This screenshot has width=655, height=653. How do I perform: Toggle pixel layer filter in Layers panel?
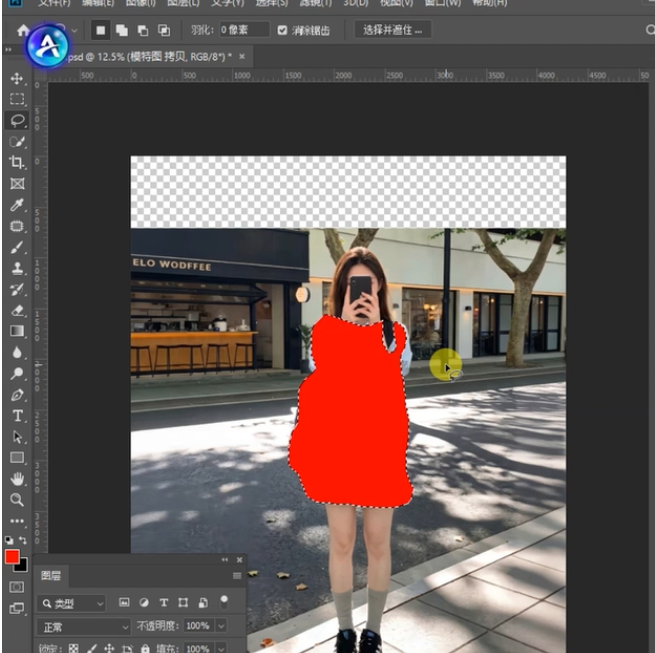click(124, 602)
